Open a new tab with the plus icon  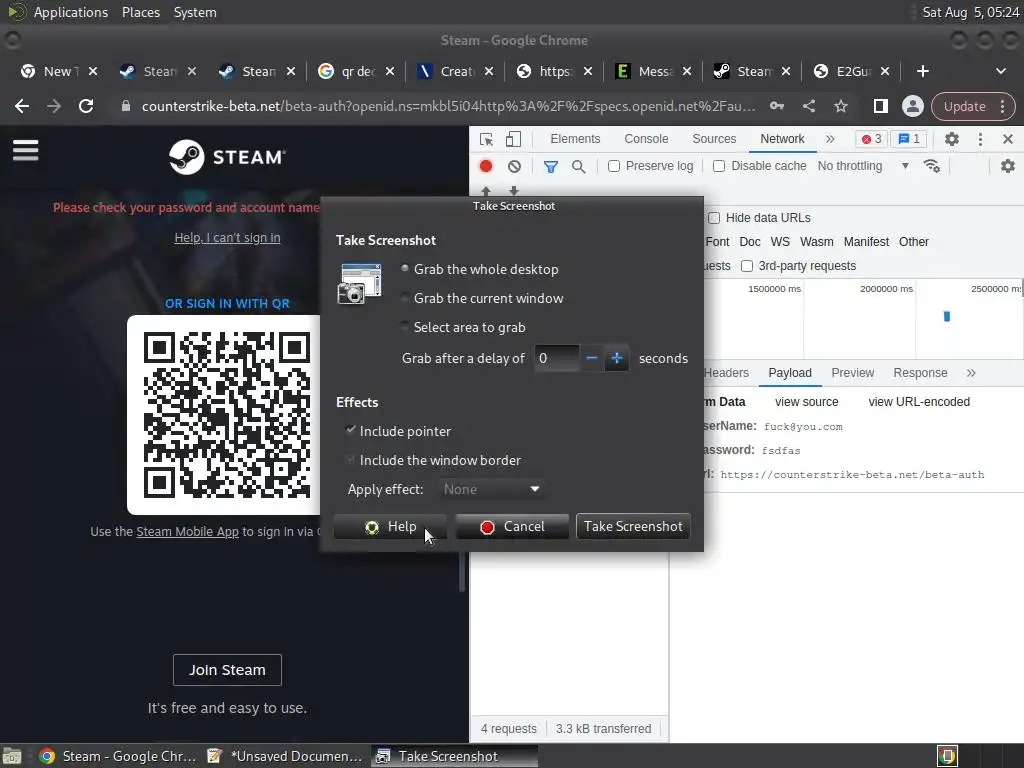pyautogui.click(x=922, y=71)
